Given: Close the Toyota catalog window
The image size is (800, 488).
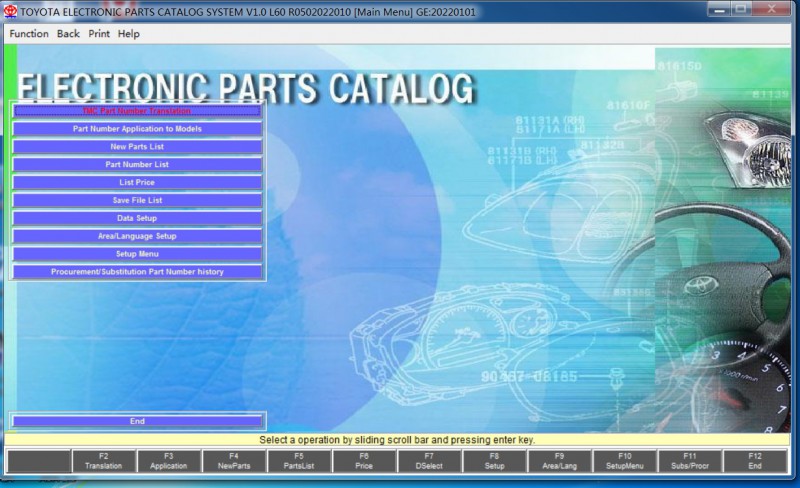Looking at the screenshot, I should pos(771,9).
